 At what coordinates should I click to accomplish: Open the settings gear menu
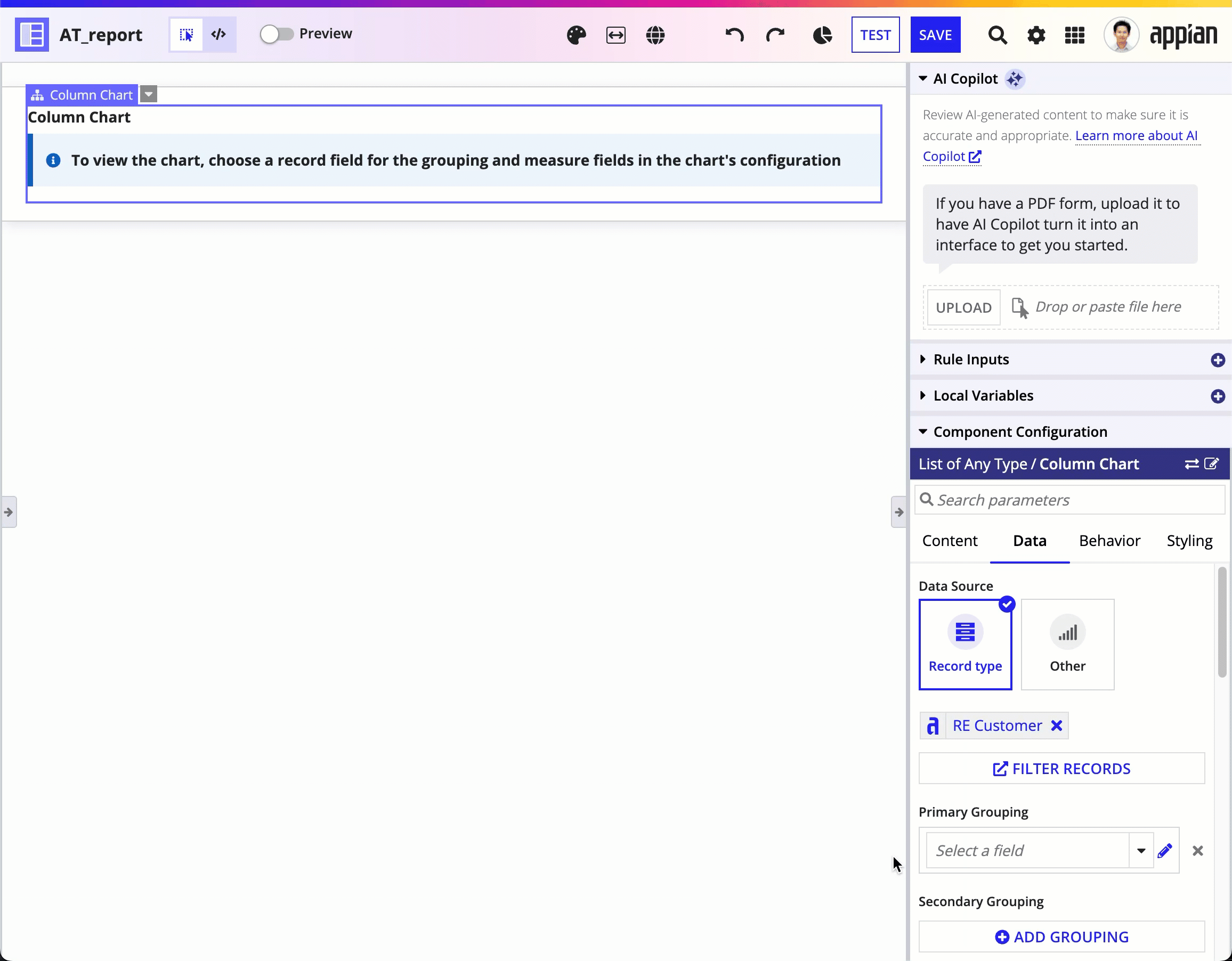tap(1036, 35)
